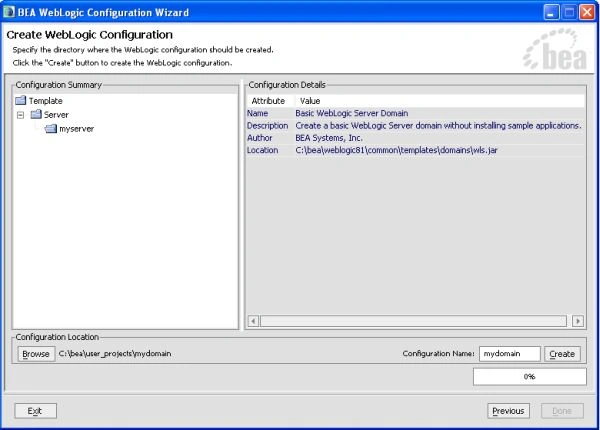Select the myserver tree item
Viewport: 600px width, 430px height.
(76, 129)
